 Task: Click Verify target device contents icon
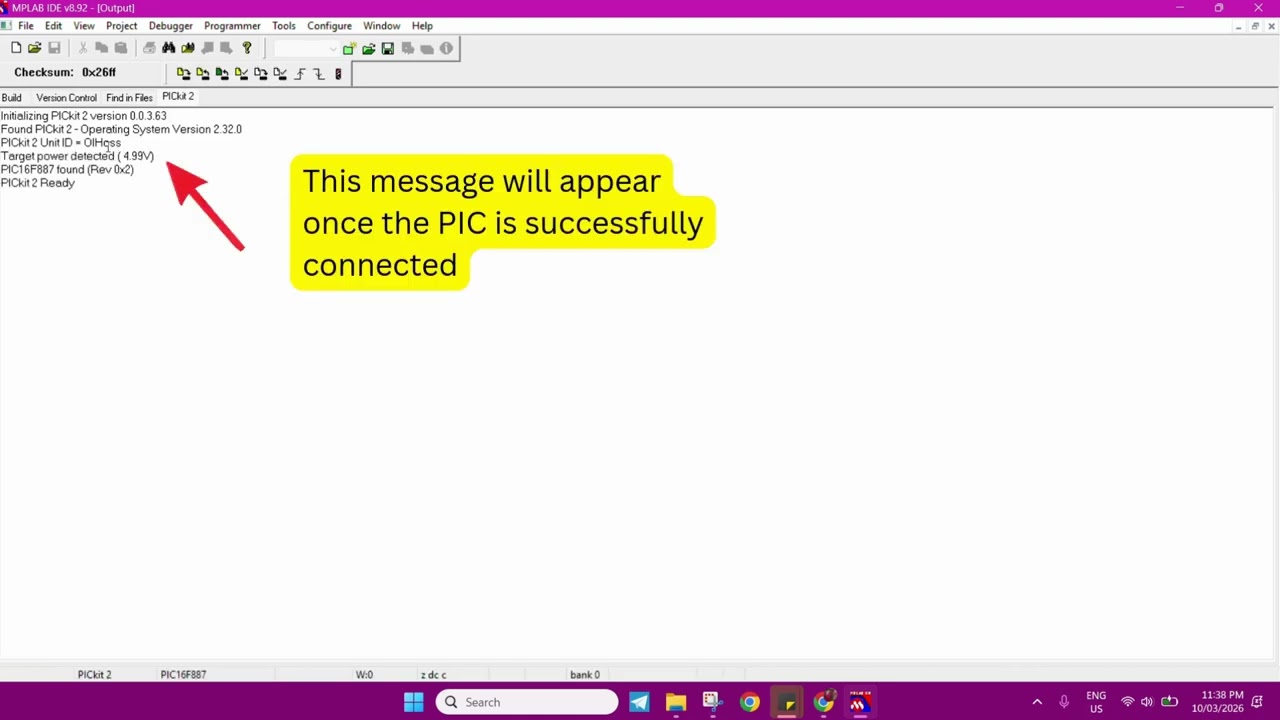click(241, 74)
